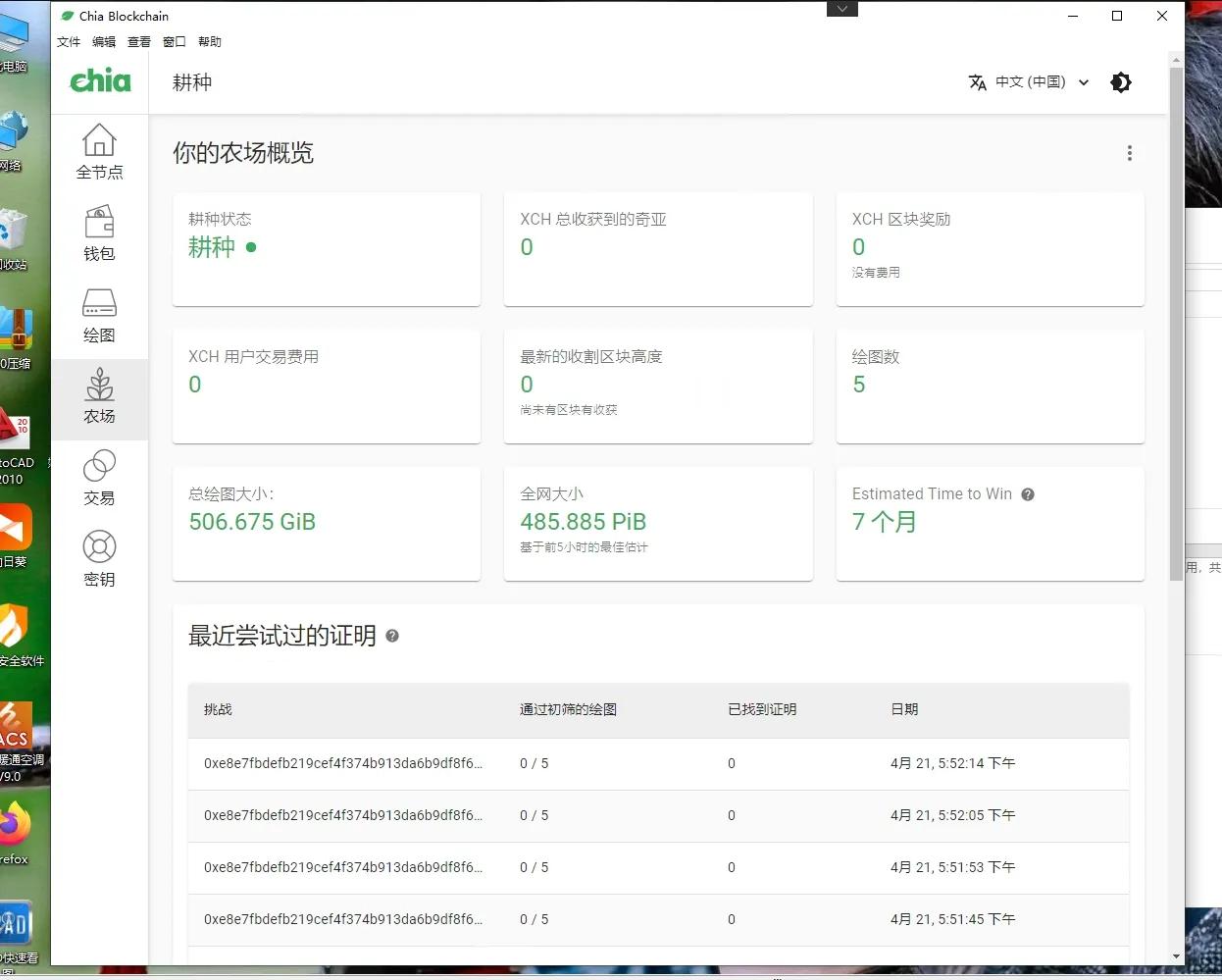Select the 密钥 keys icon in sidebar

[98, 559]
